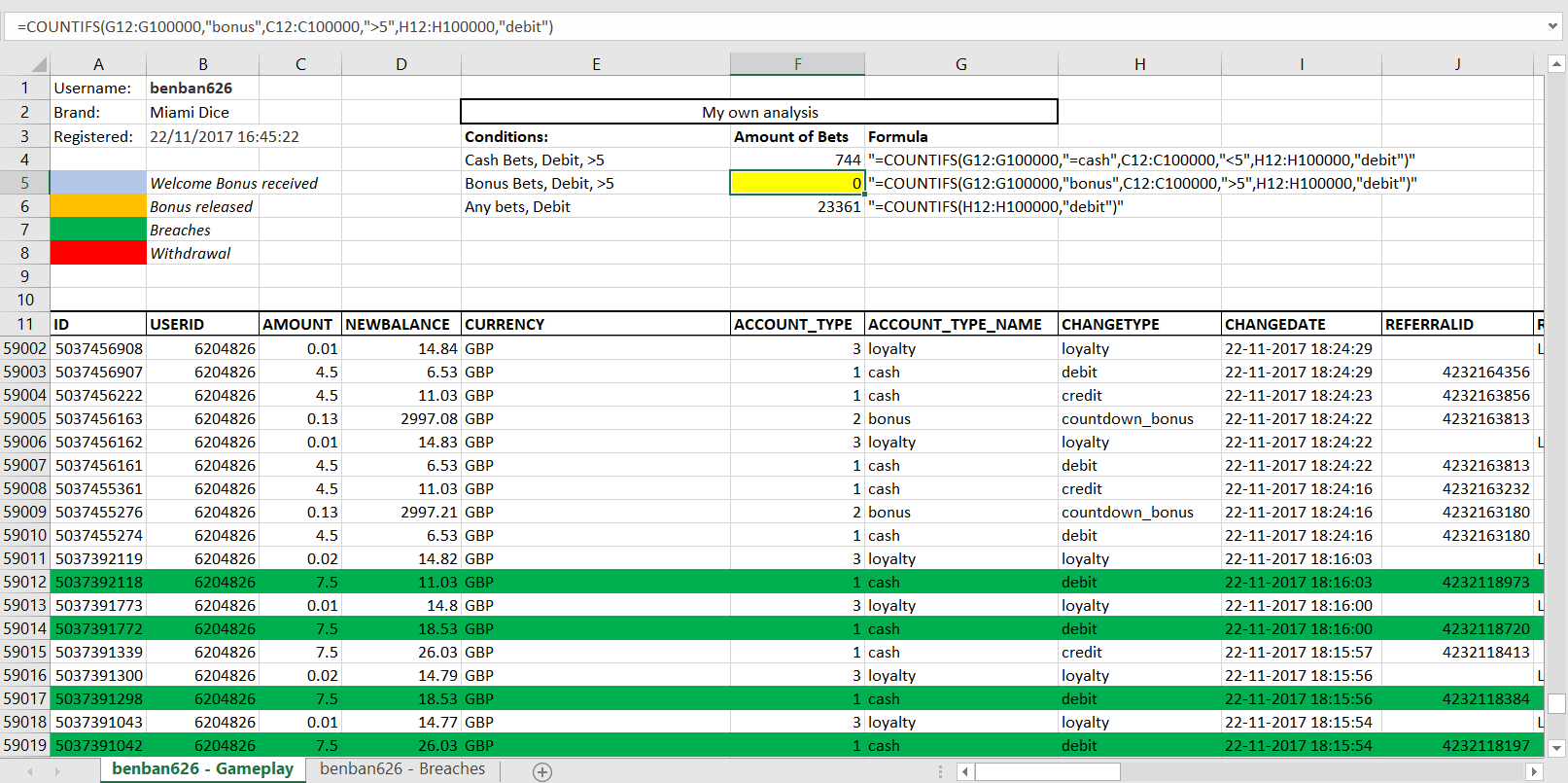This screenshot has height=783, width=1568.
Task: Switch to benban626 - Breaches sheet tab
Action: (x=402, y=768)
